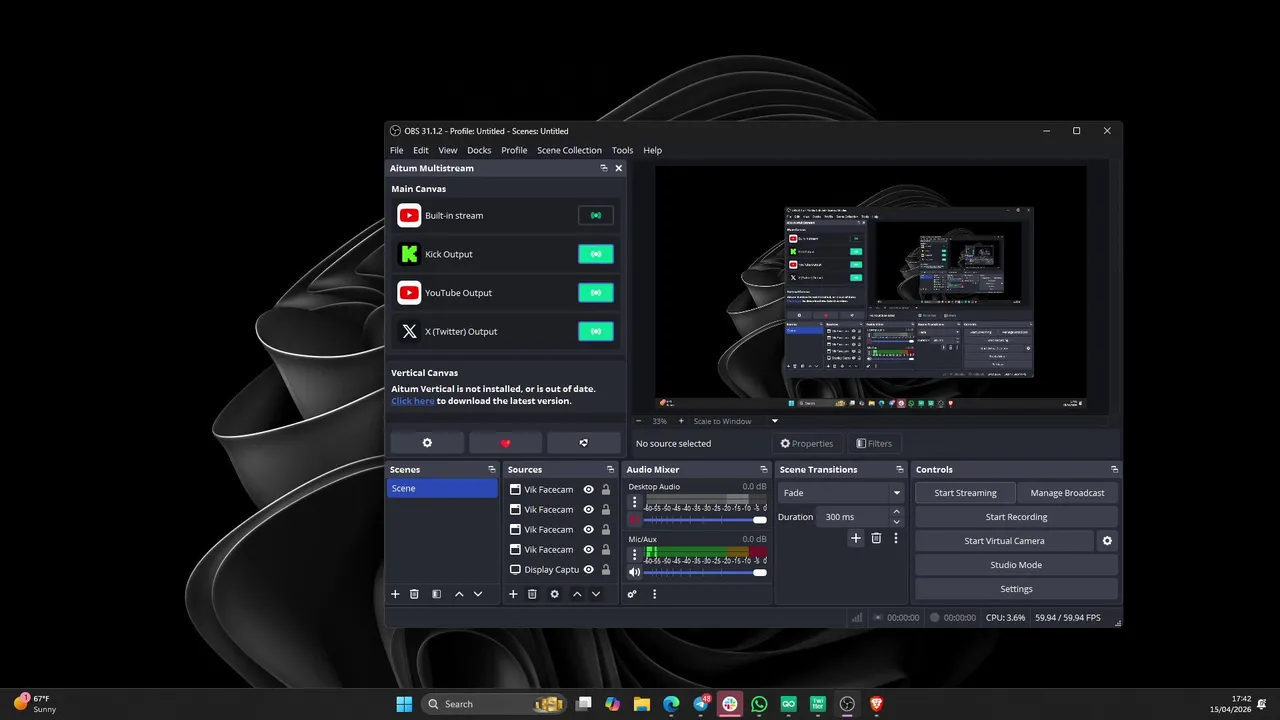
Task: Open scene filters icon in Scenes dock
Action: pyautogui.click(x=436, y=594)
